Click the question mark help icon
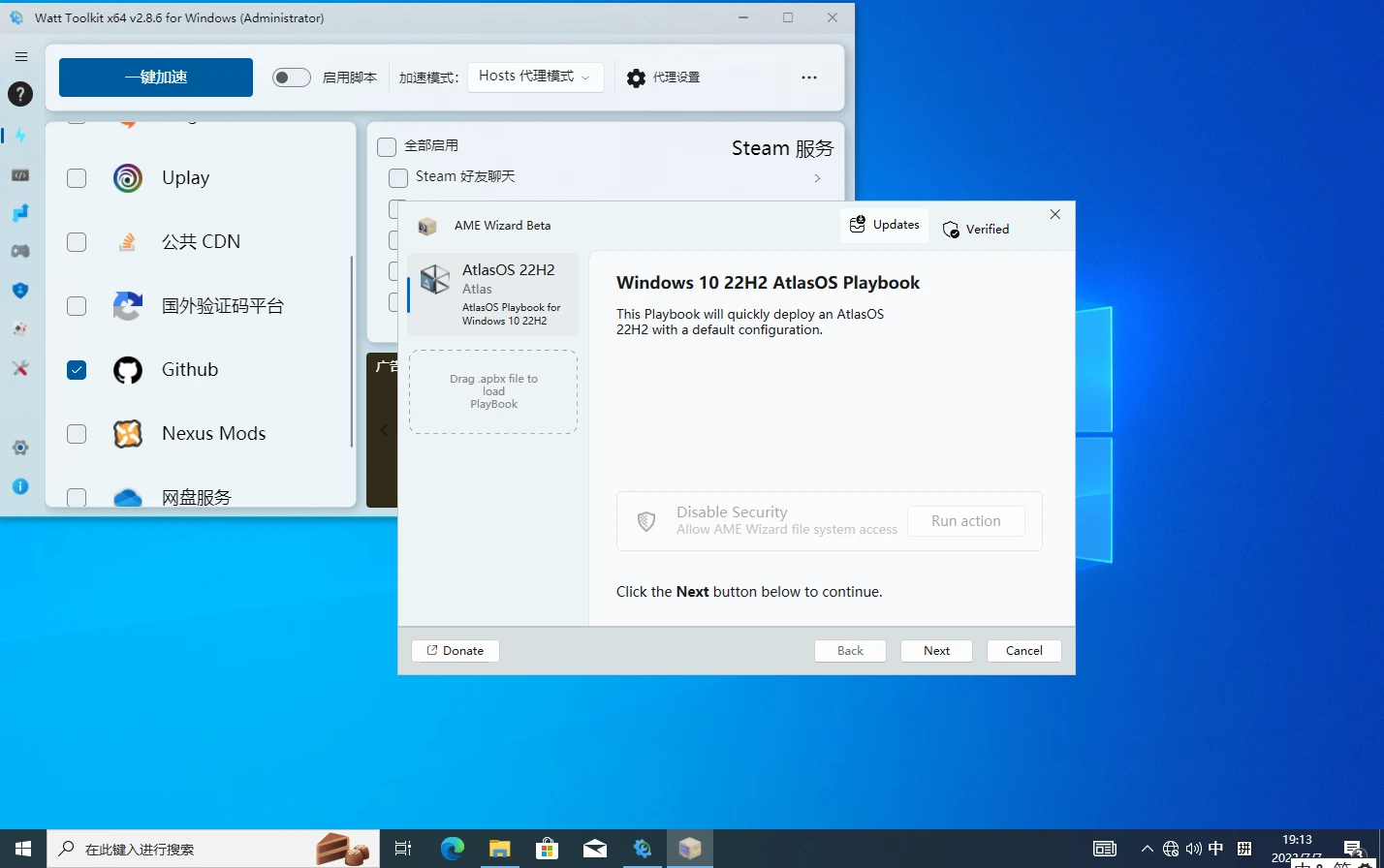The height and width of the screenshot is (868, 1384). 20,94
